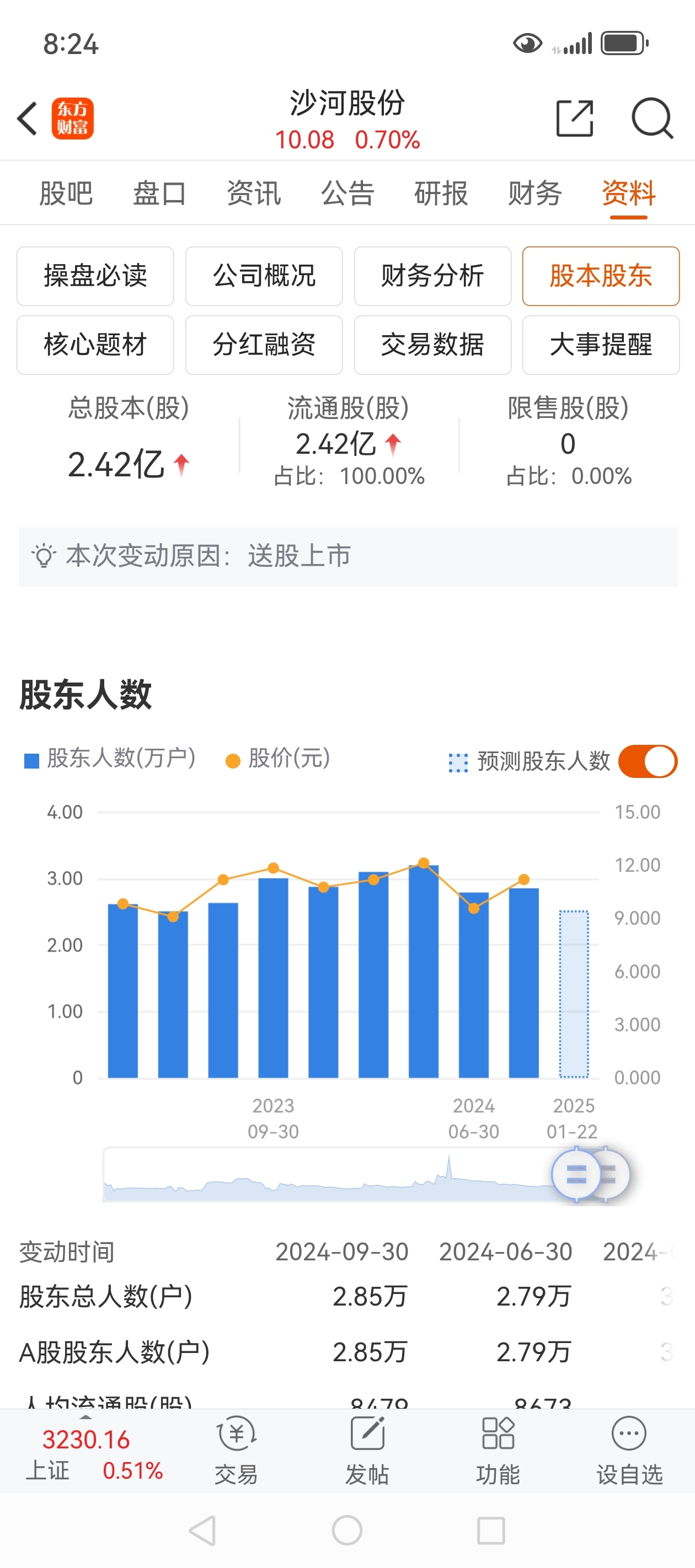Tap the back arrow icon

coord(28,118)
